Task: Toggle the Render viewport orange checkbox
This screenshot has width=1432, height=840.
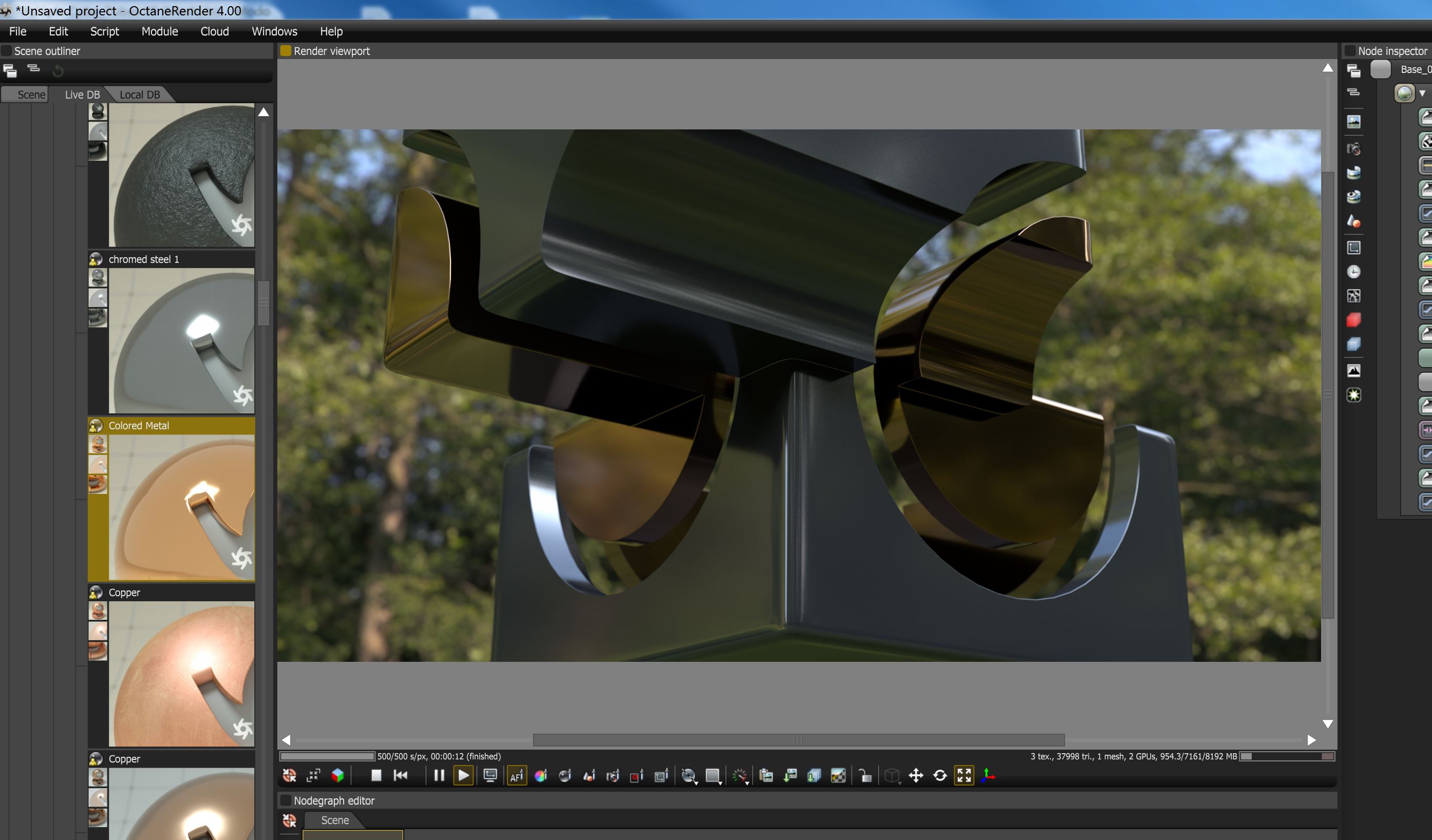Action: 286,51
